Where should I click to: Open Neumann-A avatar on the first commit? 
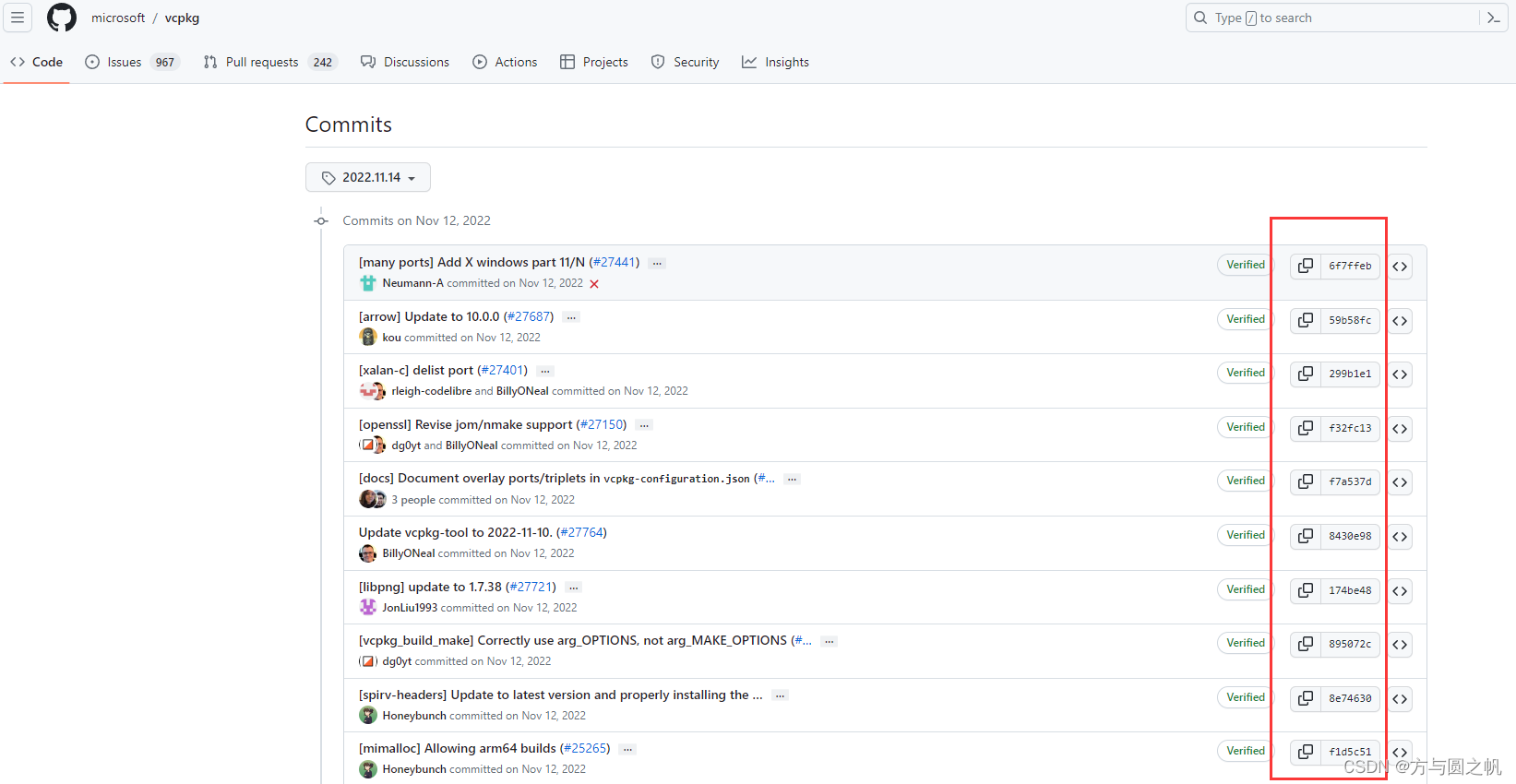[x=368, y=283]
